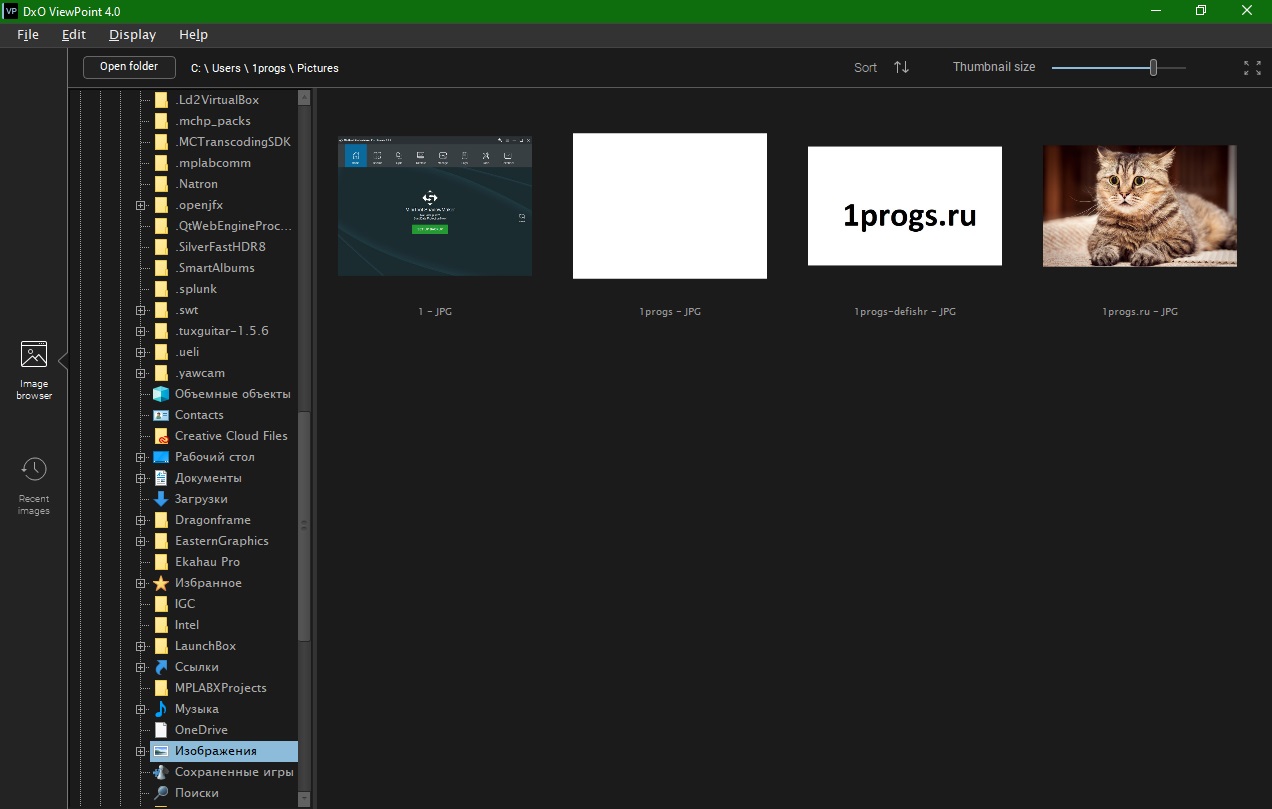Viewport: 1272px width, 809px height.
Task: Select the Музыка music folder
Action: [196, 709]
